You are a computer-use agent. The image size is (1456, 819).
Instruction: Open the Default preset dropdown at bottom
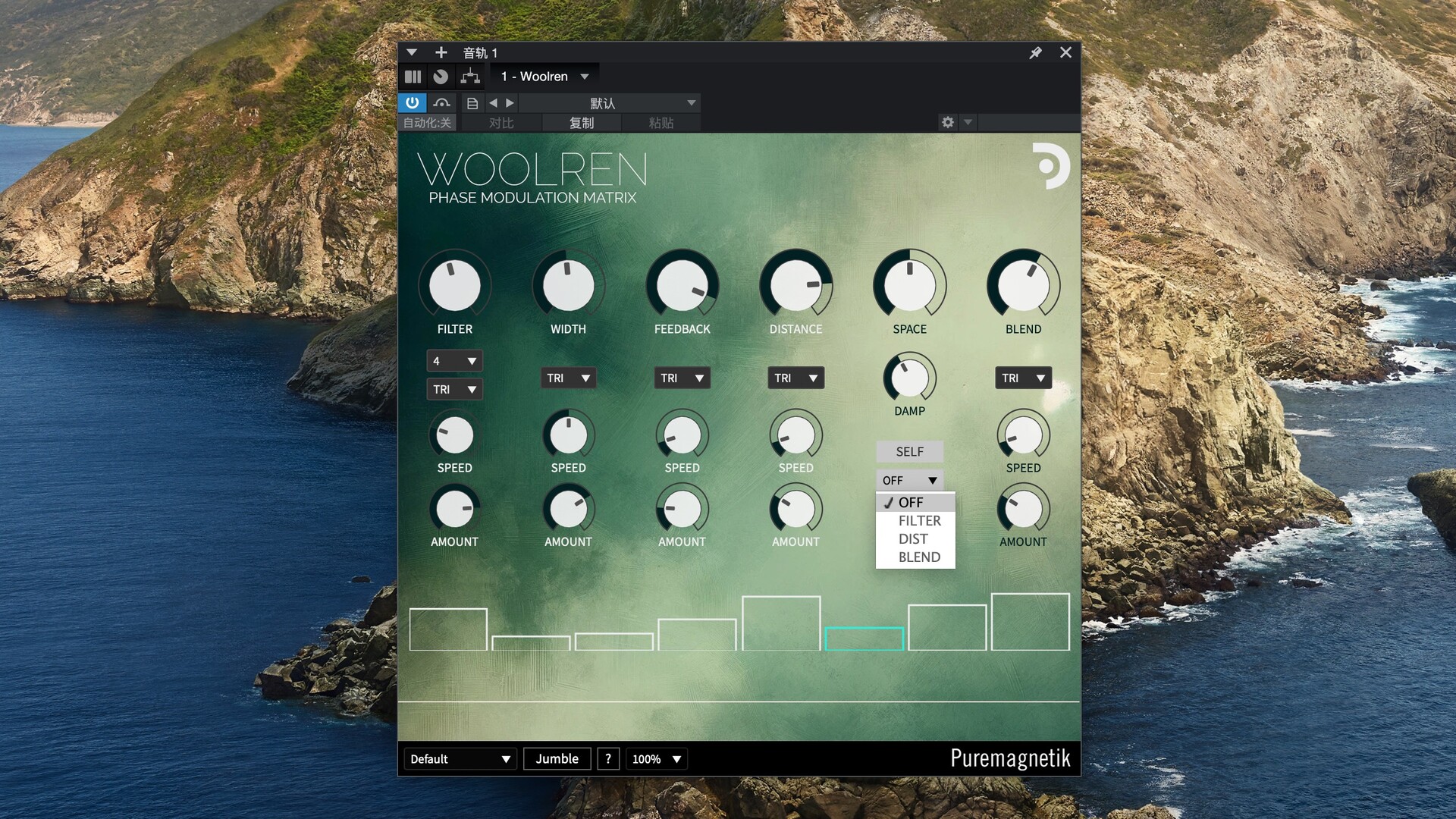[x=460, y=758]
